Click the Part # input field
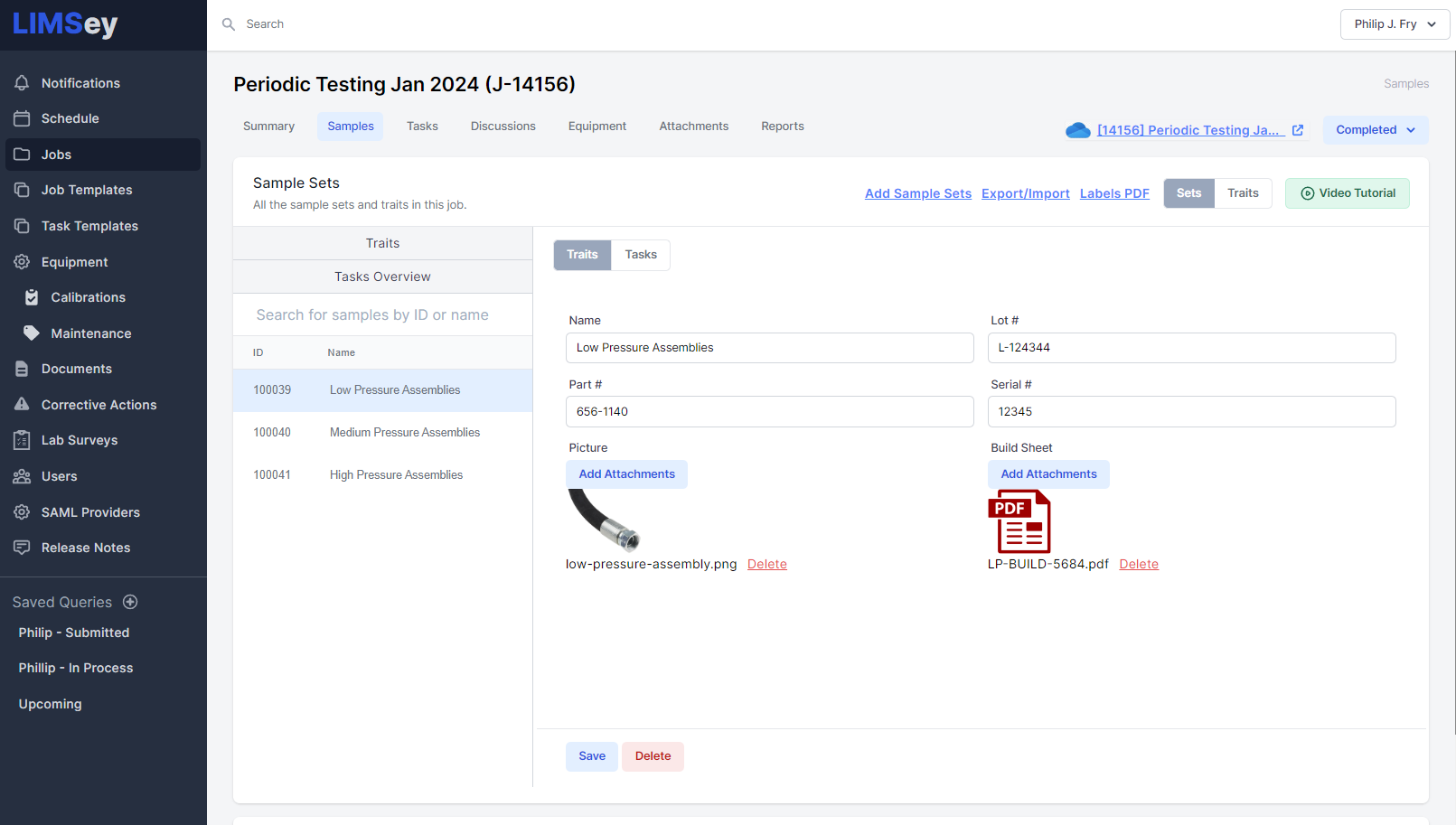Viewport: 1456px width, 825px height. 770,412
